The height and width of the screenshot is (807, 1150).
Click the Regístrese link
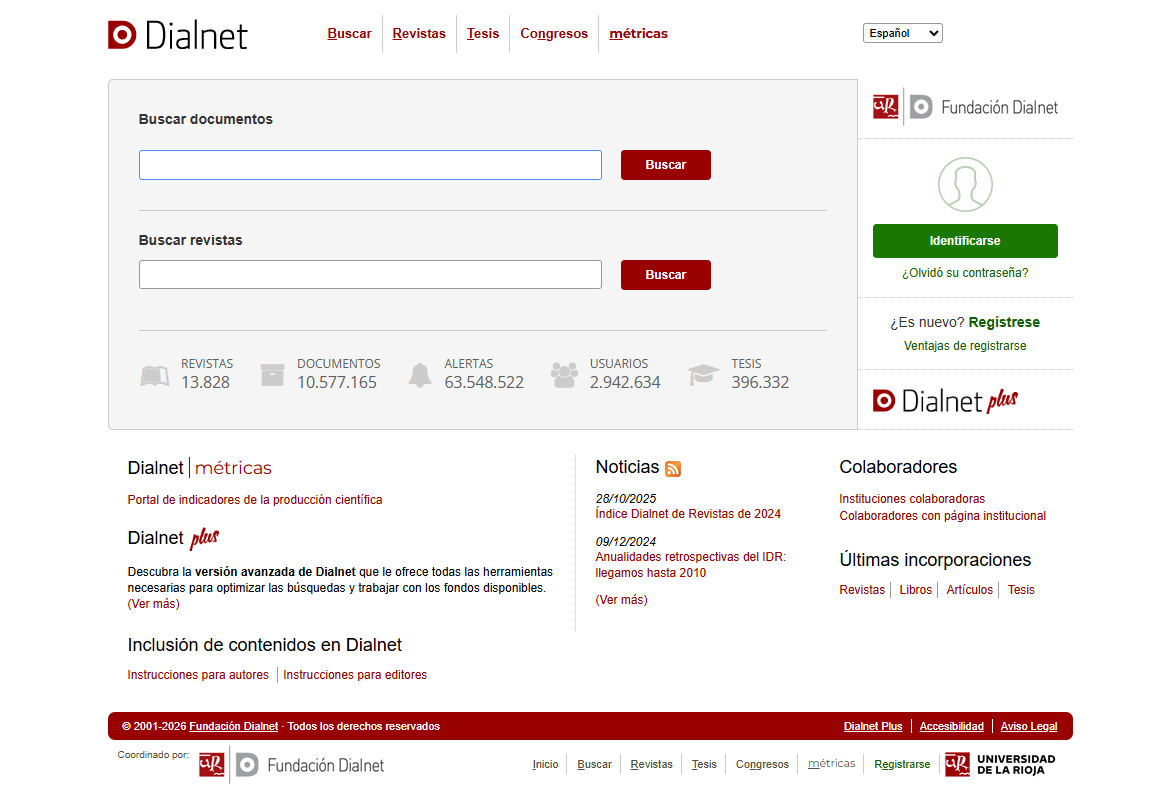pyautogui.click(x=1004, y=322)
